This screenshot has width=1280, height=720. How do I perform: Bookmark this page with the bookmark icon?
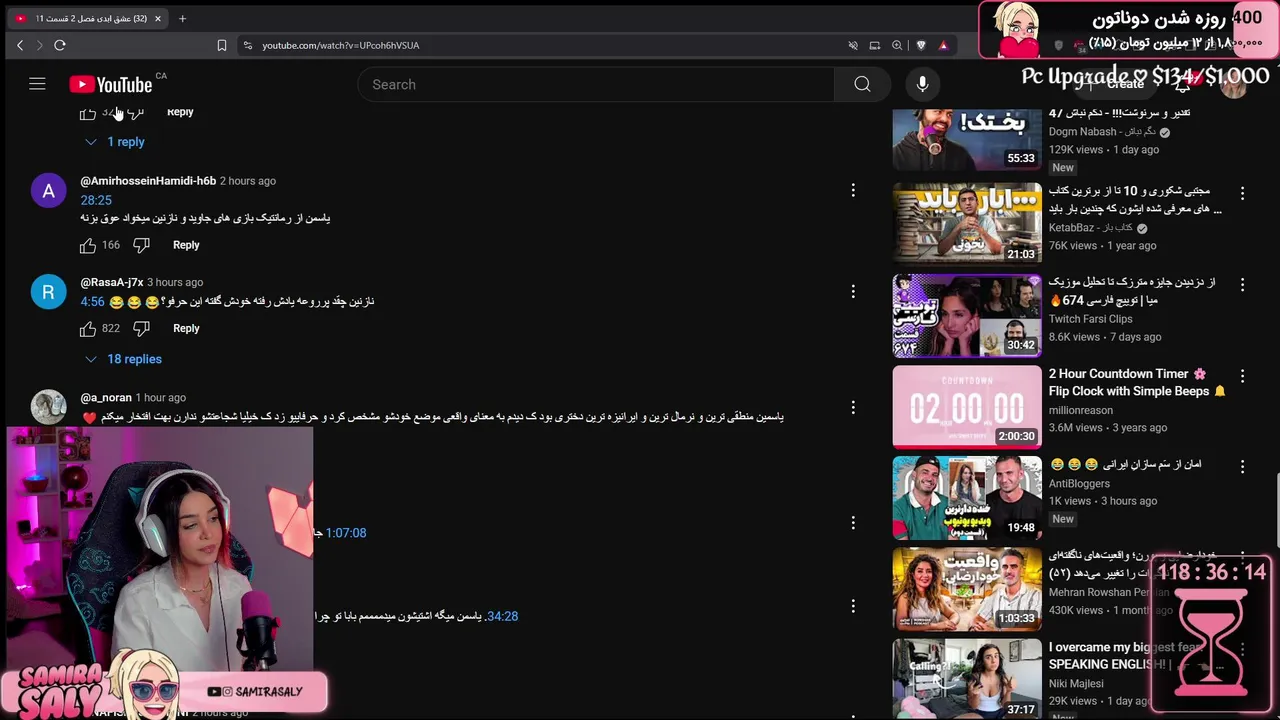click(222, 45)
